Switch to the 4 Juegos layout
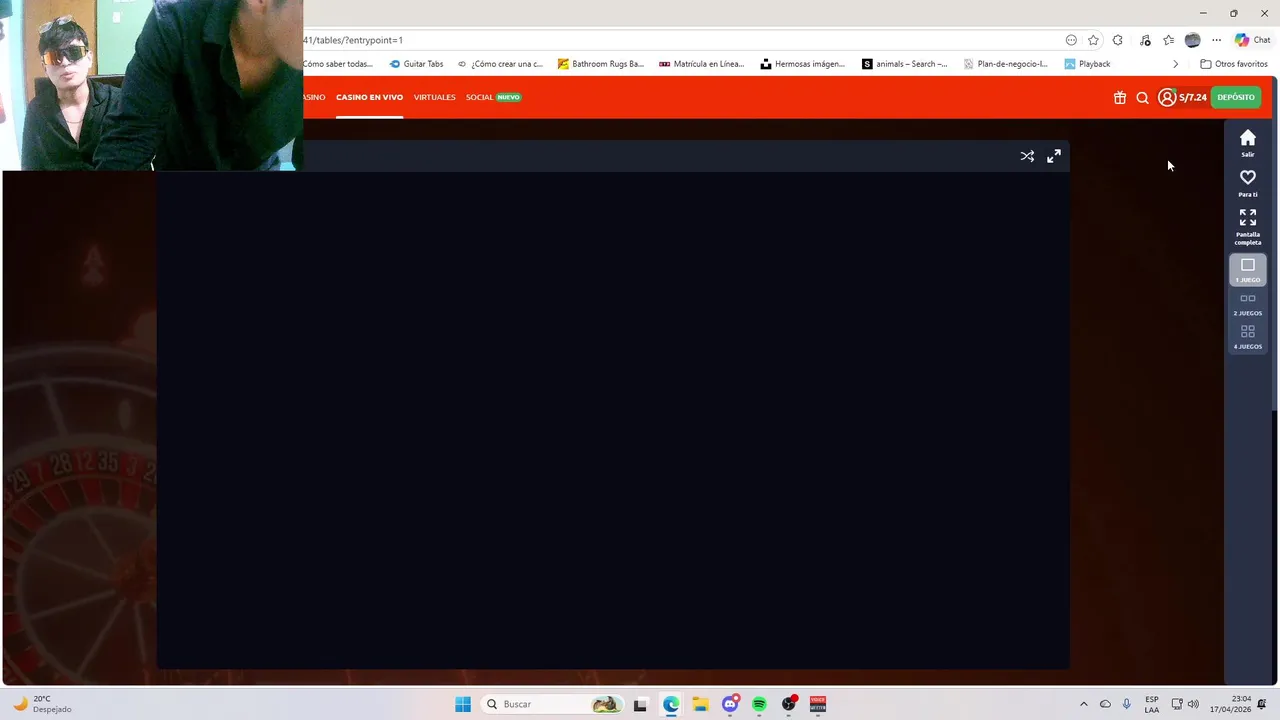The width and height of the screenshot is (1280, 720). coord(1248,337)
